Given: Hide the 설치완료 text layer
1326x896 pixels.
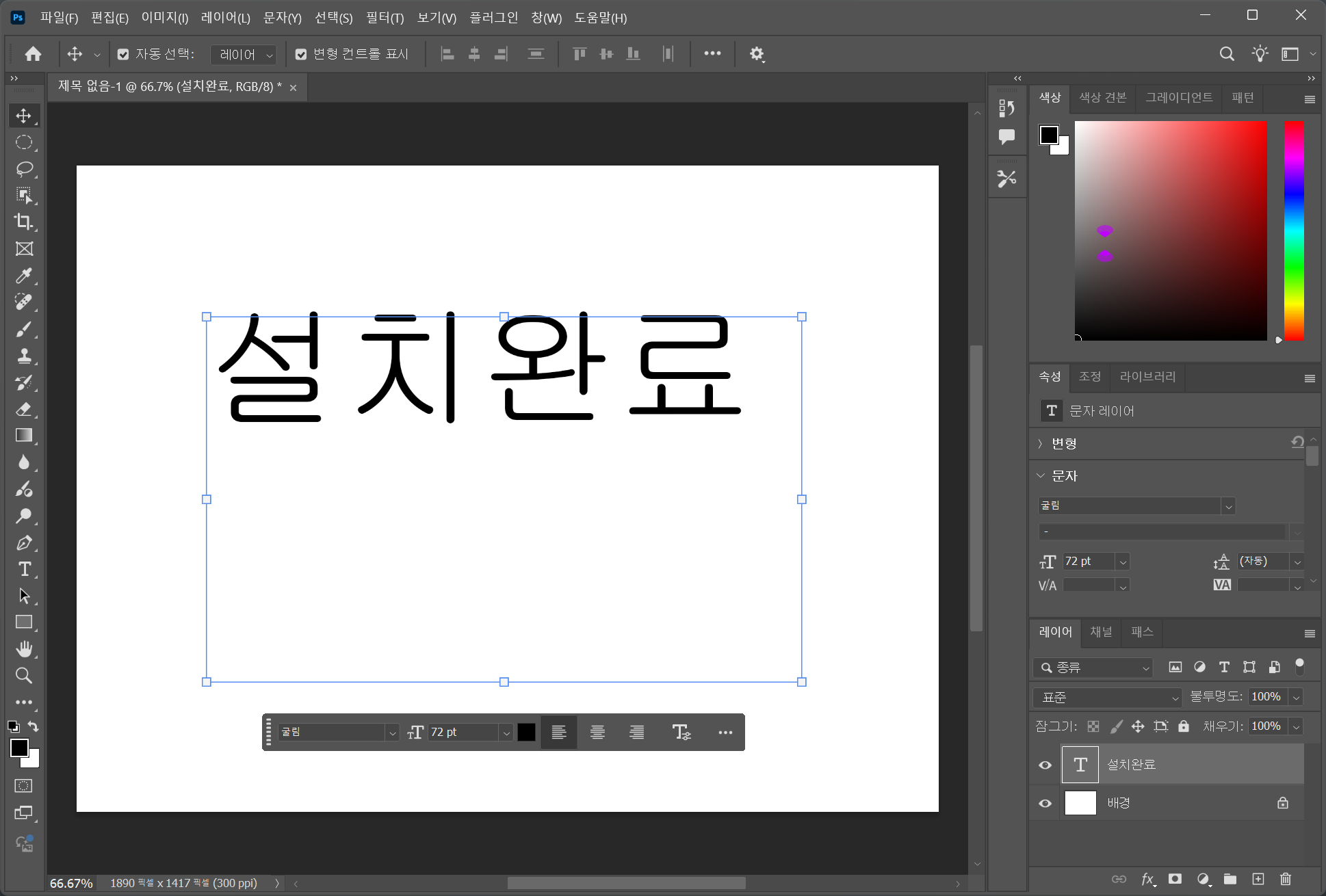Looking at the screenshot, I should (x=1045, y=765).
